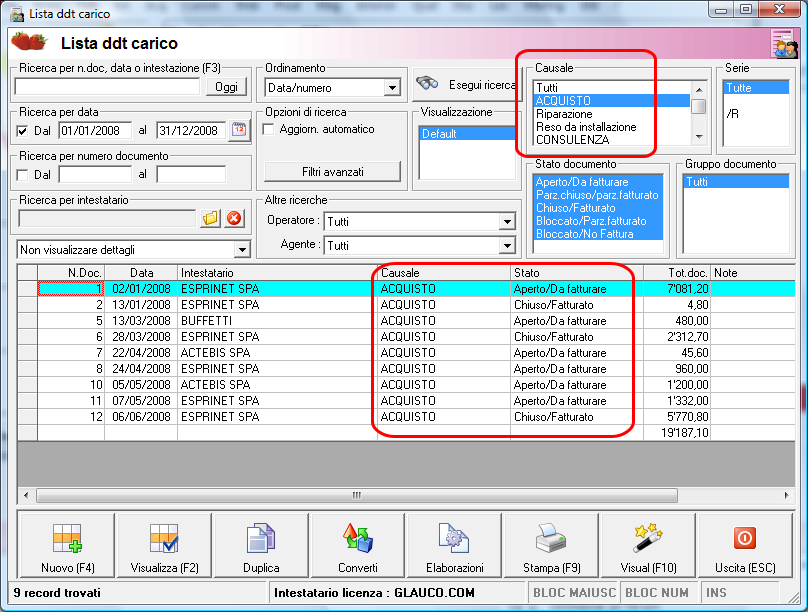This screenshot has height=612, width=808.
Task: Click Duplica to copy document
Action: pyautogui.click(x=261, y=545)
